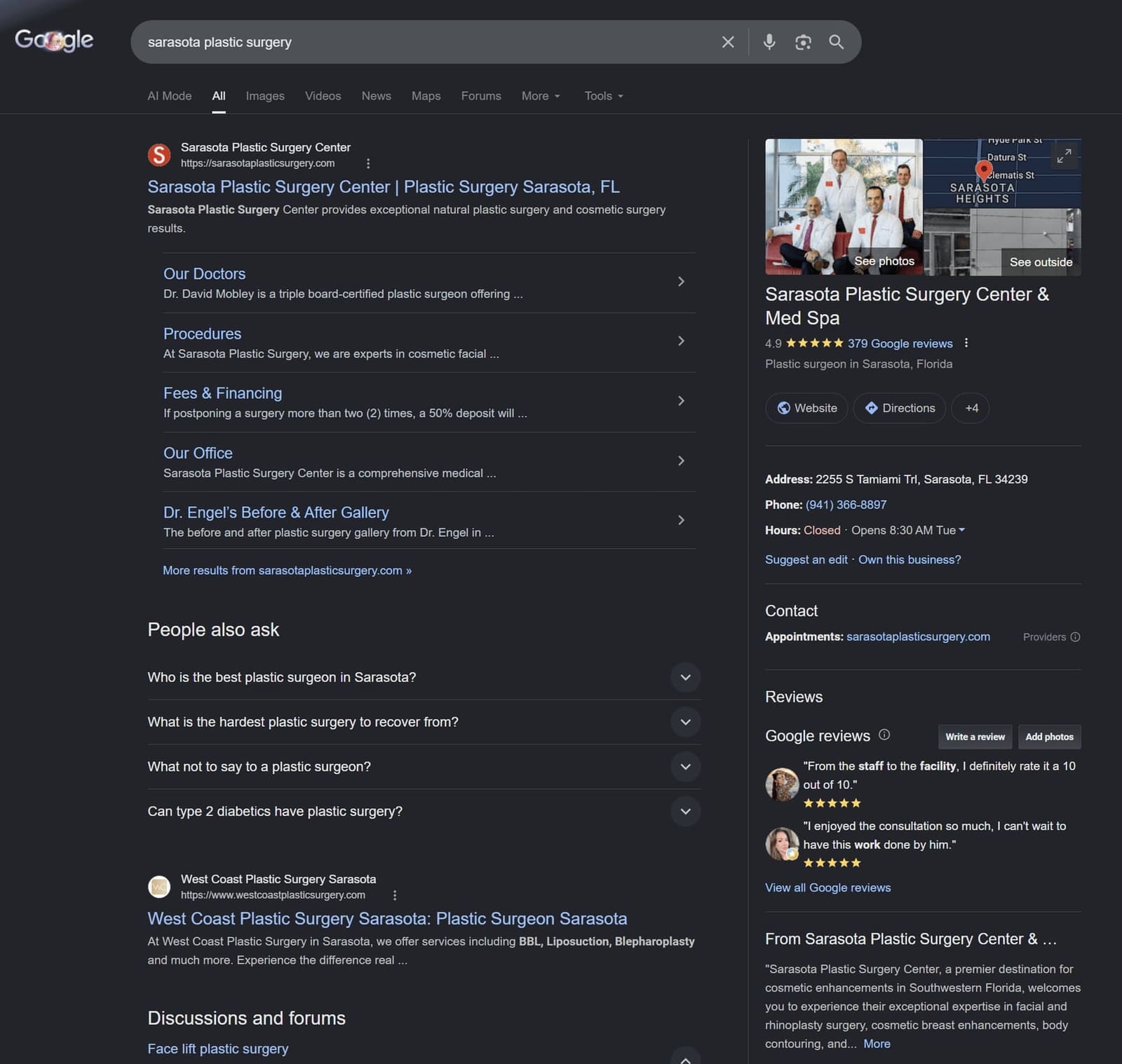Image resolution: width=1122 pixels, height=1064 pixels.
Task: Open the Videos tab
Action: (323, 96)
